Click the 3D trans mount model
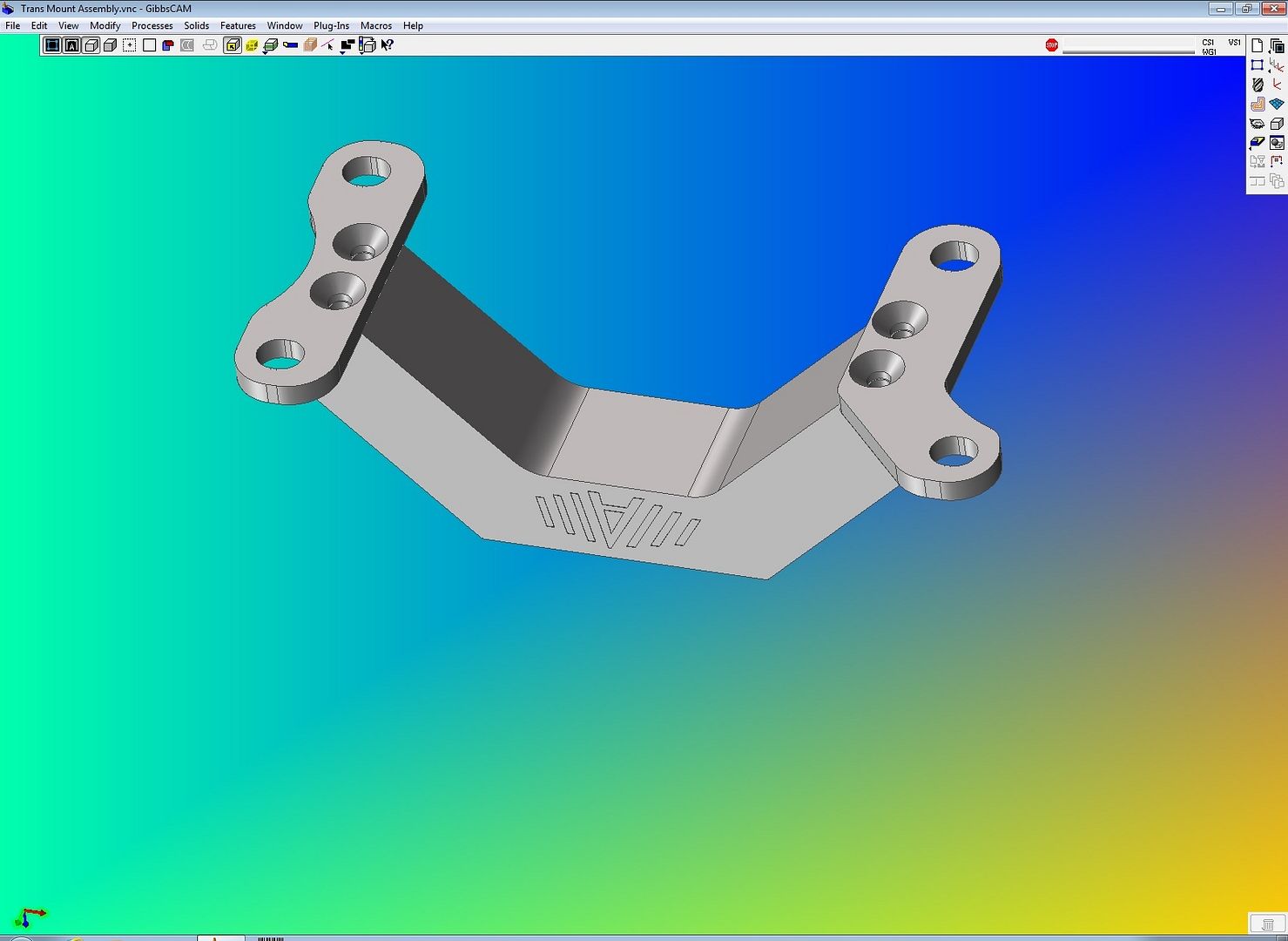The width and height of the screenshot is (1288, 941). (618, 358)
